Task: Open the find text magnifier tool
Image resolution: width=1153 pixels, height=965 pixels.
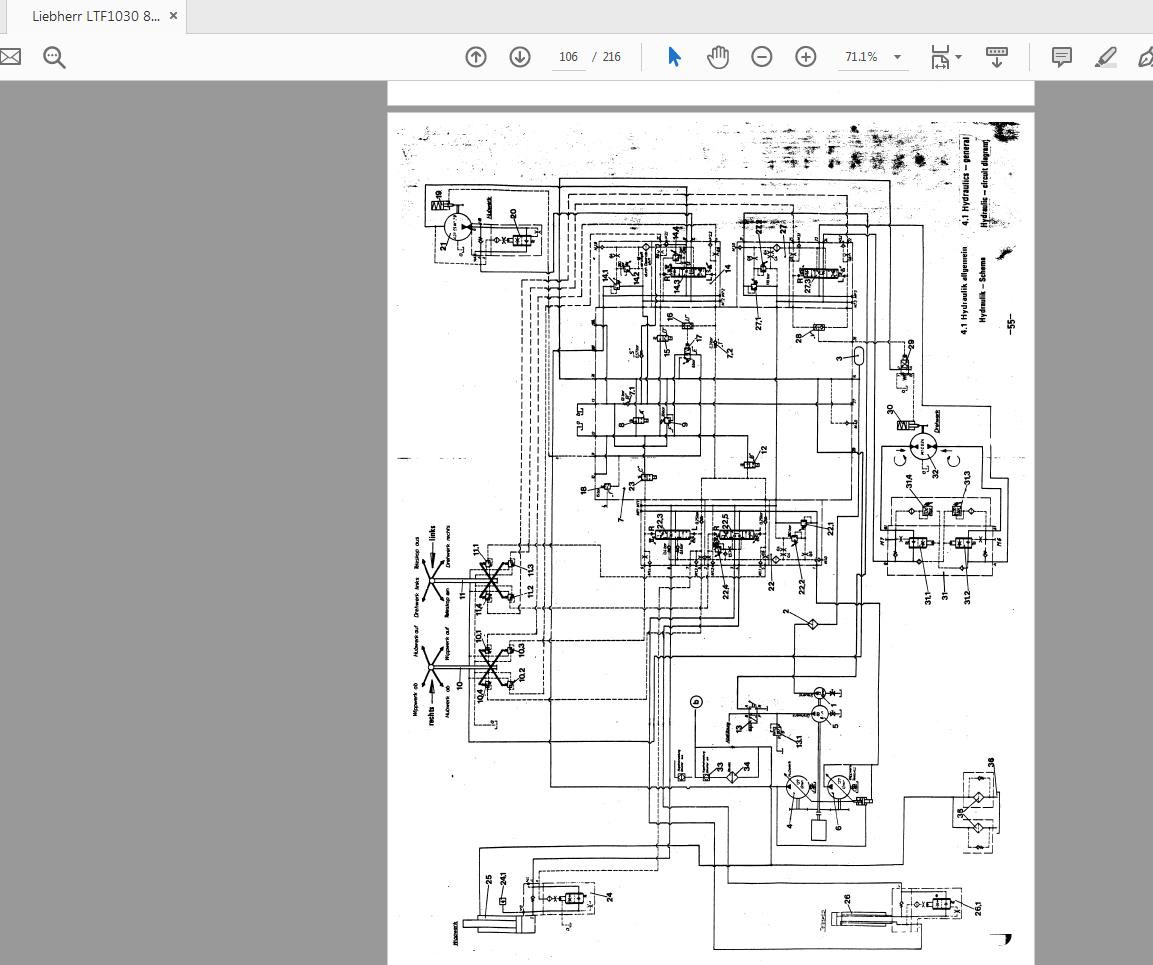Action: [x=54, y=57]
